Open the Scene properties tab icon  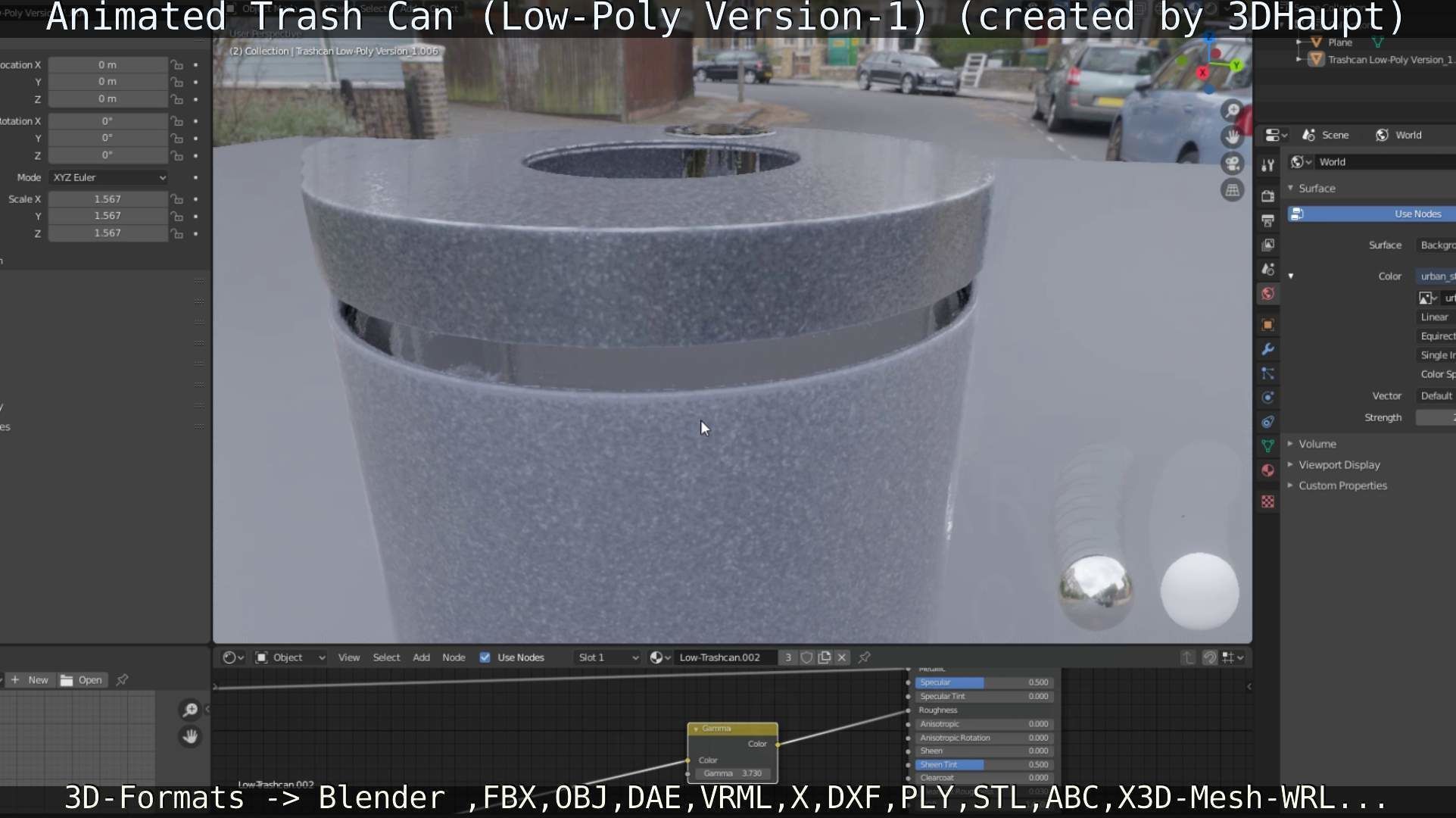point(1267,269)
